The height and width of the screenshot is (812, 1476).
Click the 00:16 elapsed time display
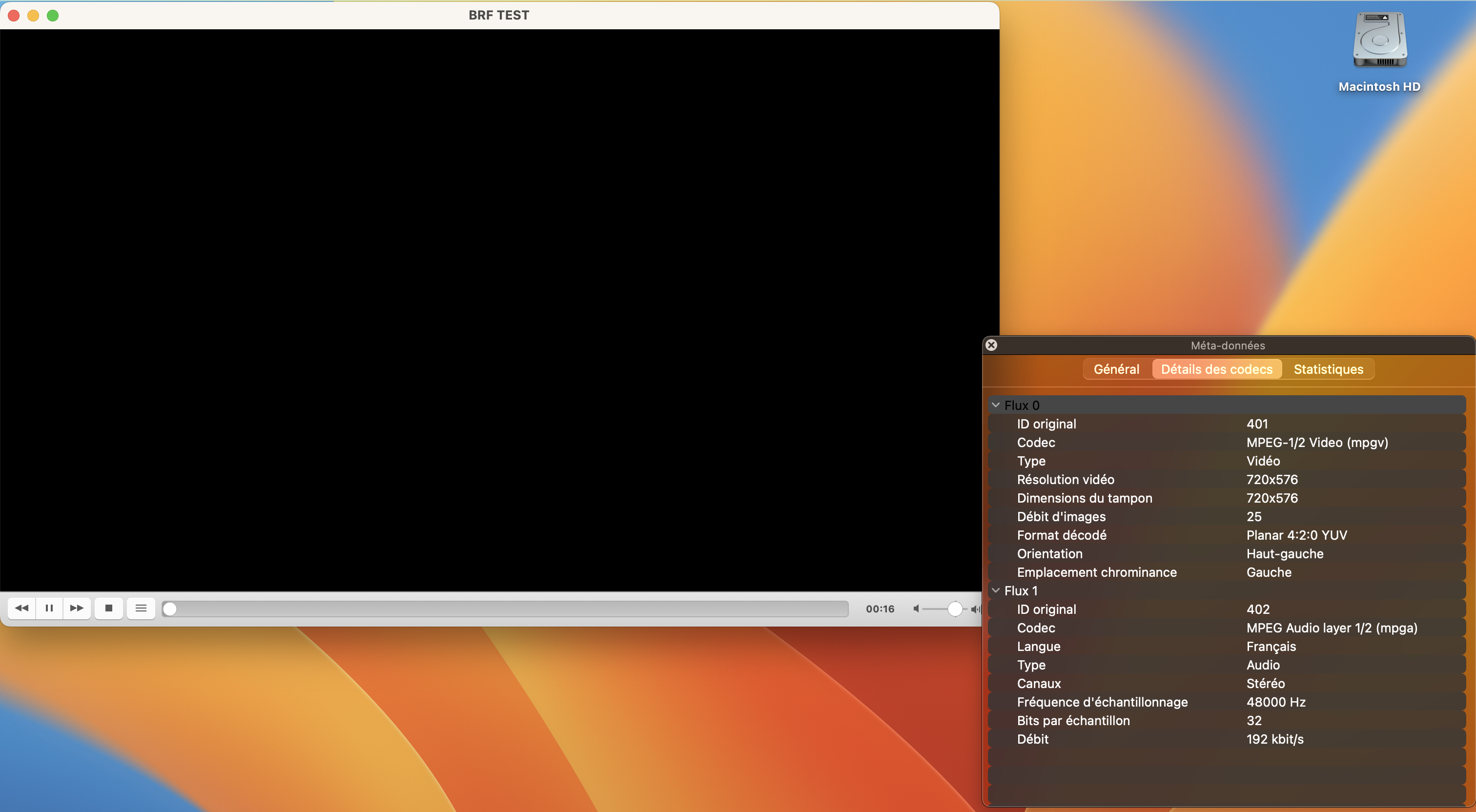tap(880, 609)
